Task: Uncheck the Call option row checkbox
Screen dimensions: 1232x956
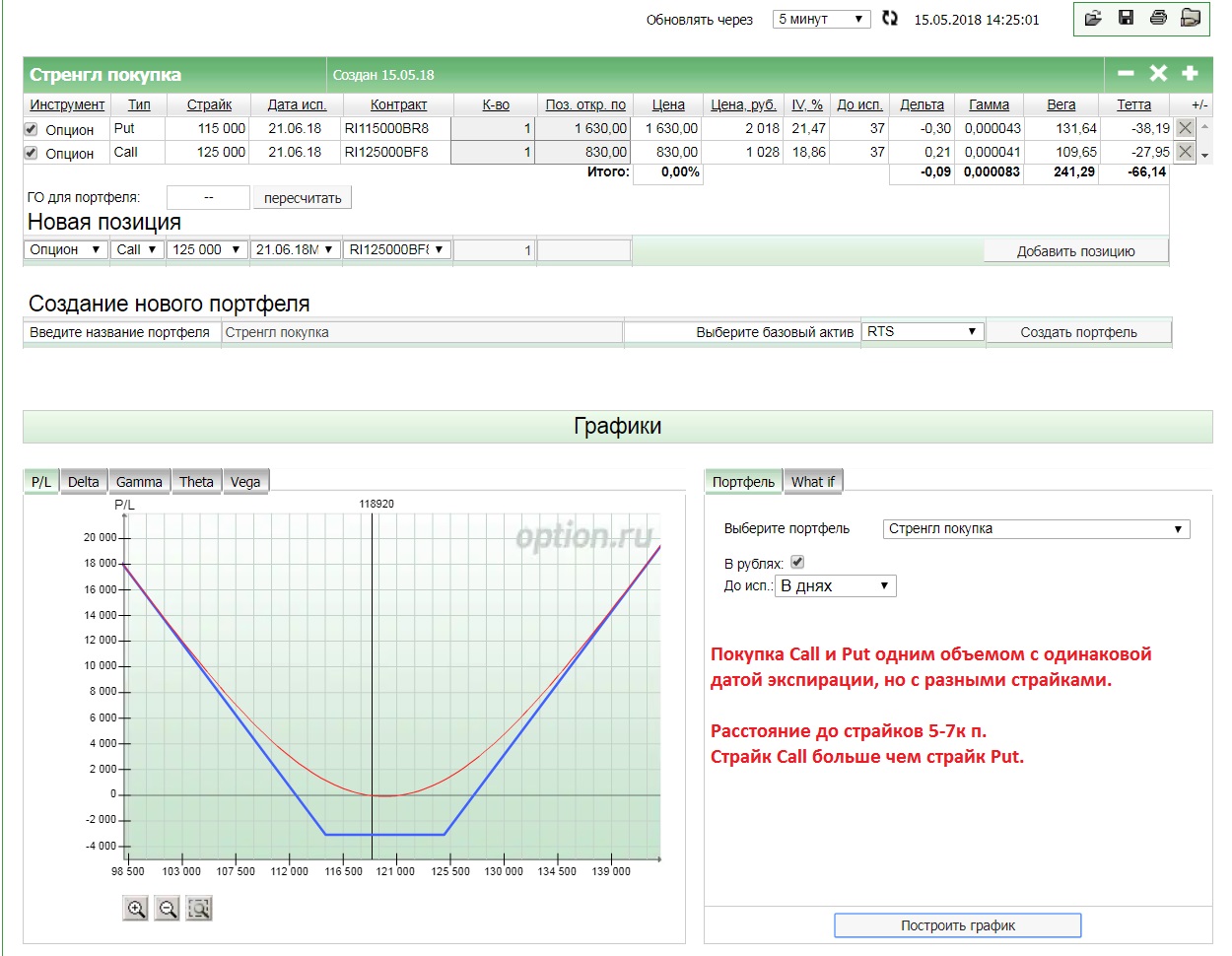Action: pyautogui.click(x=31, y=153)
